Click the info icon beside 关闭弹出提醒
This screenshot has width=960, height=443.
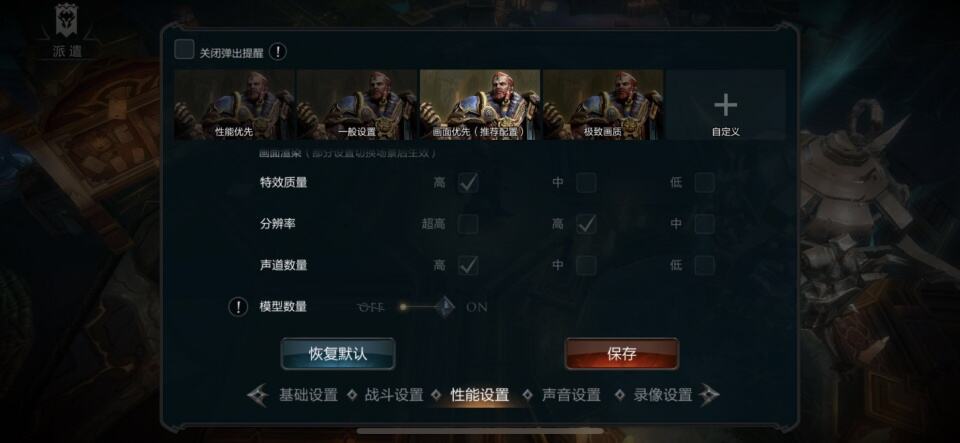point(277,52)
